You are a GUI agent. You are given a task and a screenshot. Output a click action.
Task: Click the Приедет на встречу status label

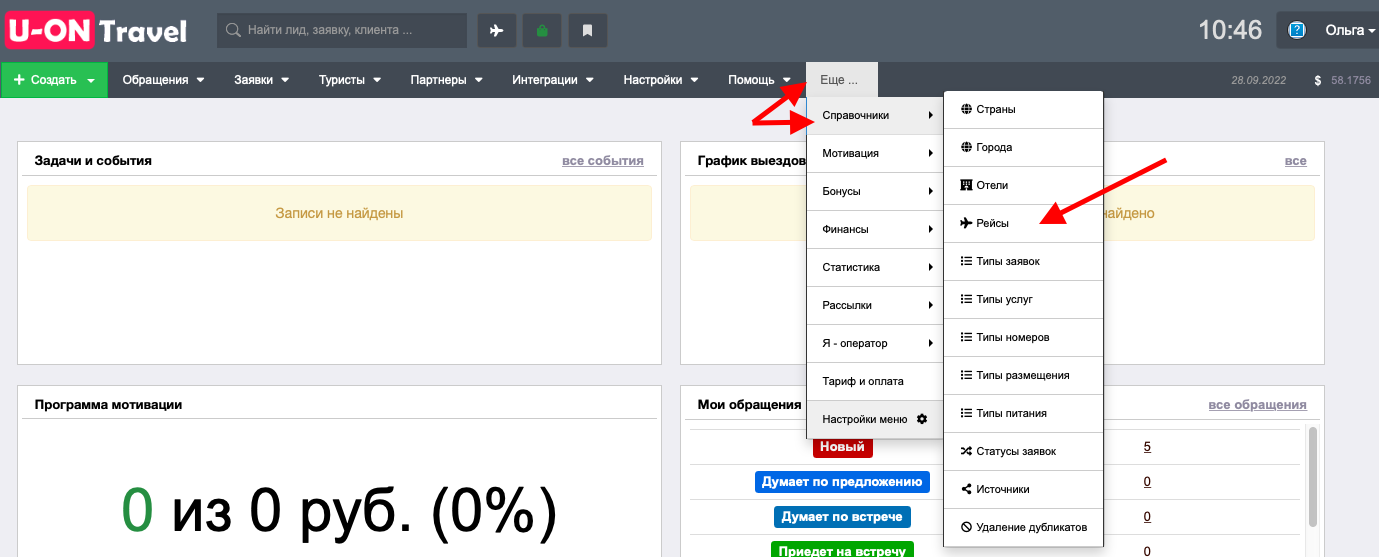841,550
